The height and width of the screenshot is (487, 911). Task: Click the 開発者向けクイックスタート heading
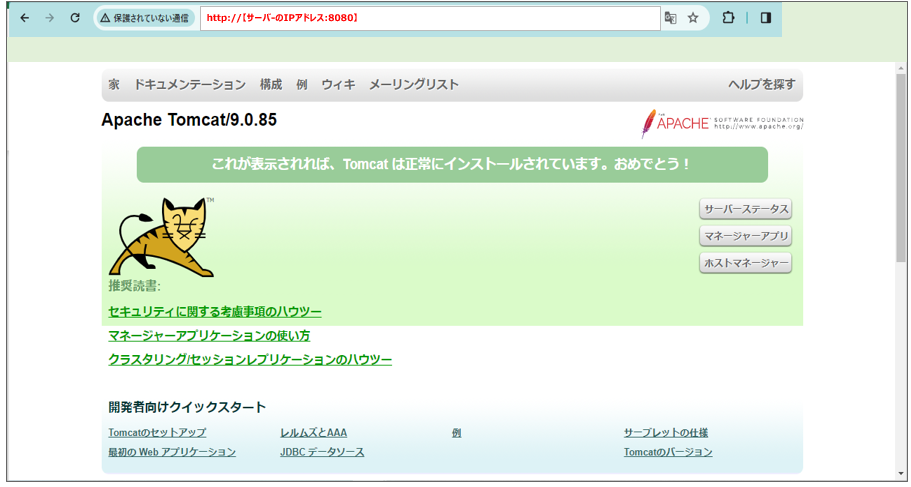click(x=187, y=407)
